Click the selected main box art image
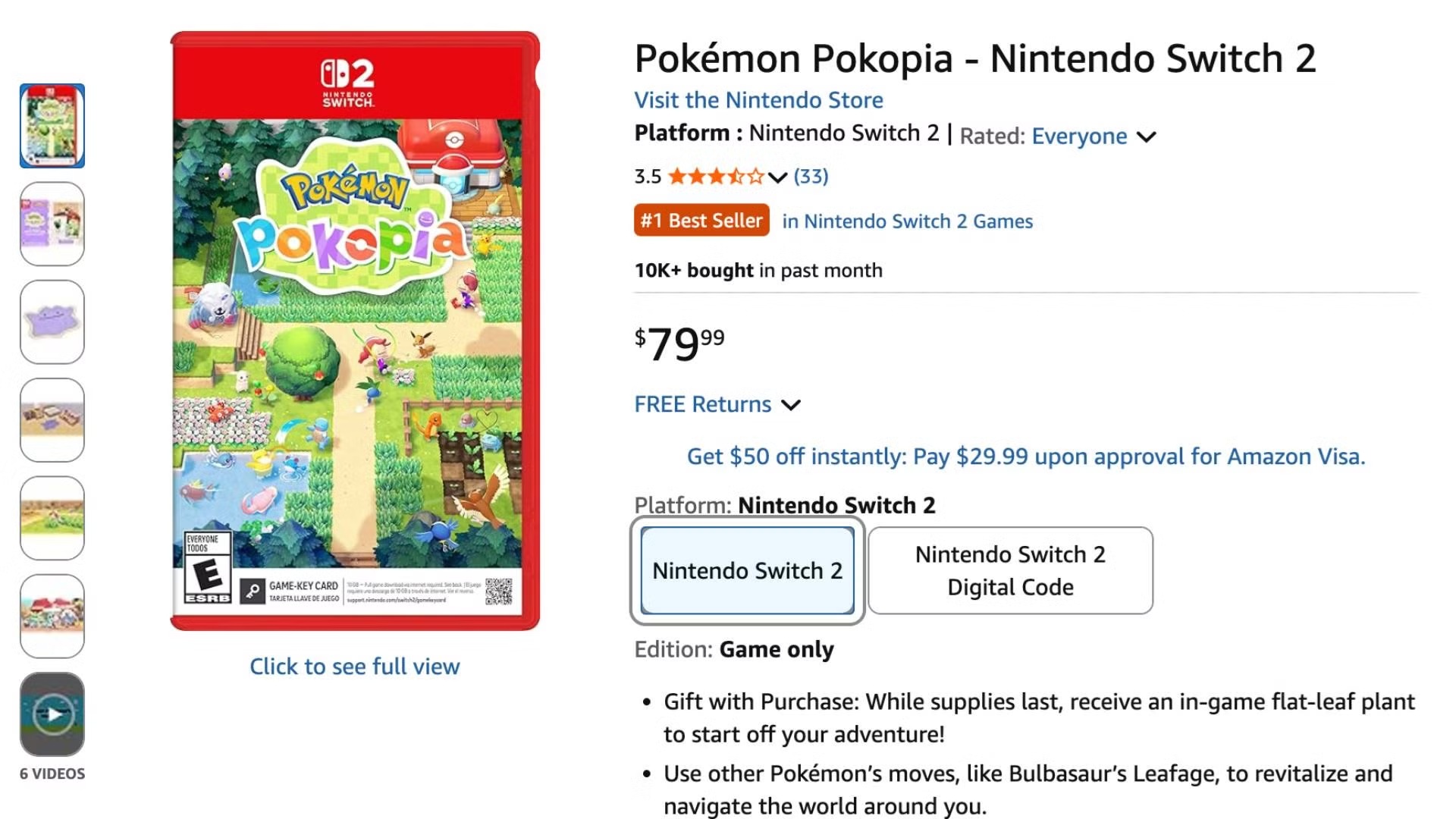 click(x=354, y=326)
